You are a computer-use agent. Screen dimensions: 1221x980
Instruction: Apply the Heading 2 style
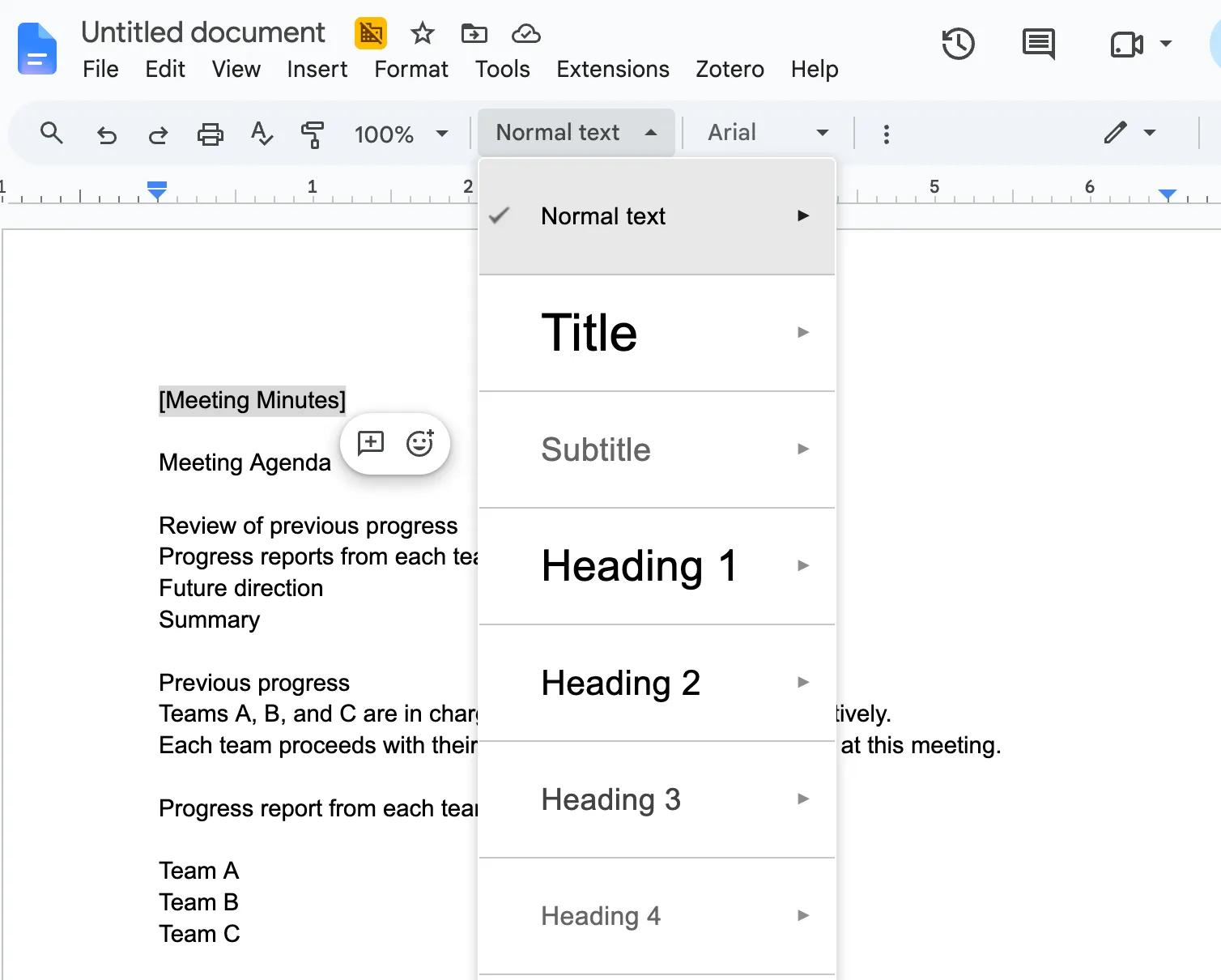click(x=657, y=683)
